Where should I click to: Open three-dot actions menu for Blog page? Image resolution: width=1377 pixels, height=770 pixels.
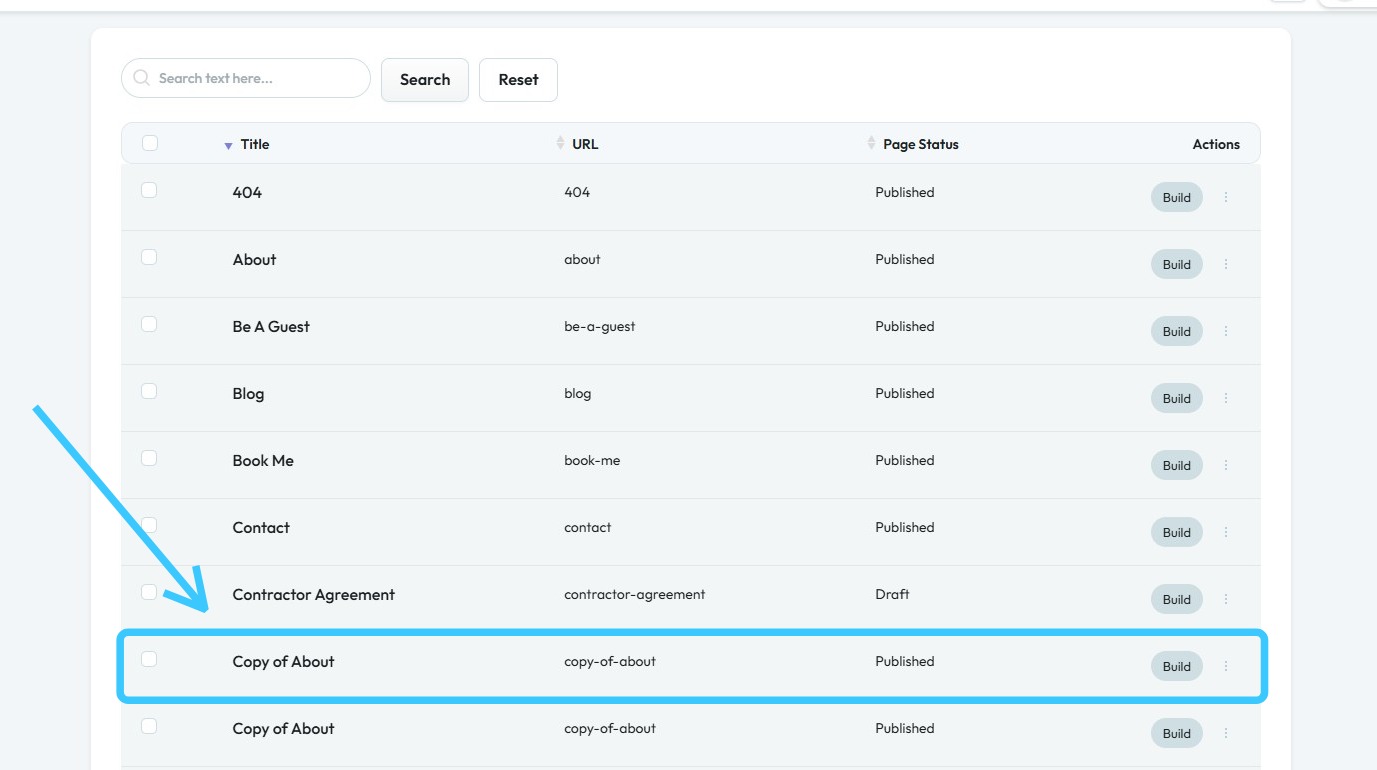point(1226,398)
